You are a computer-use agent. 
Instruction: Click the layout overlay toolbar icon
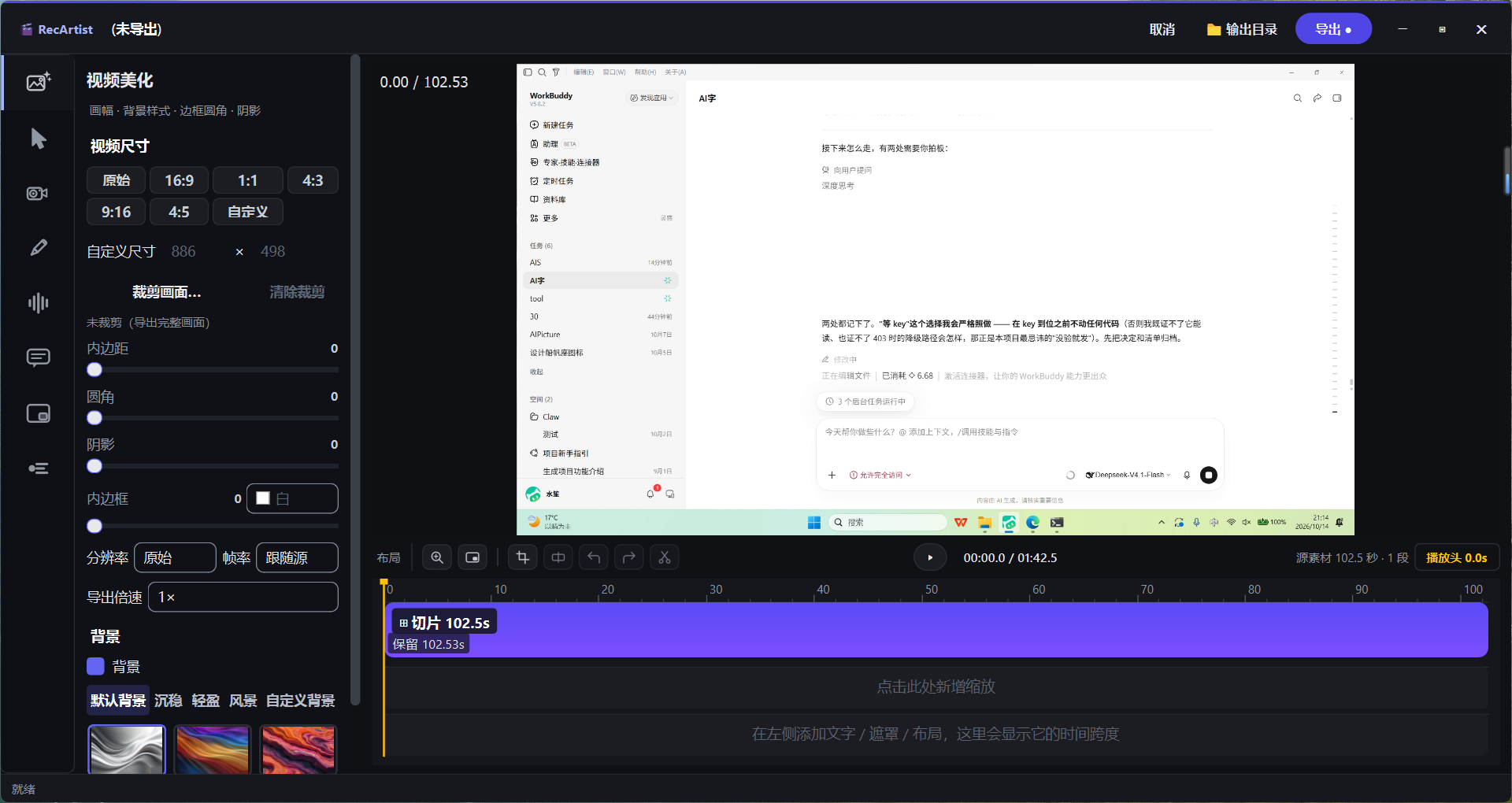(472, 557)
